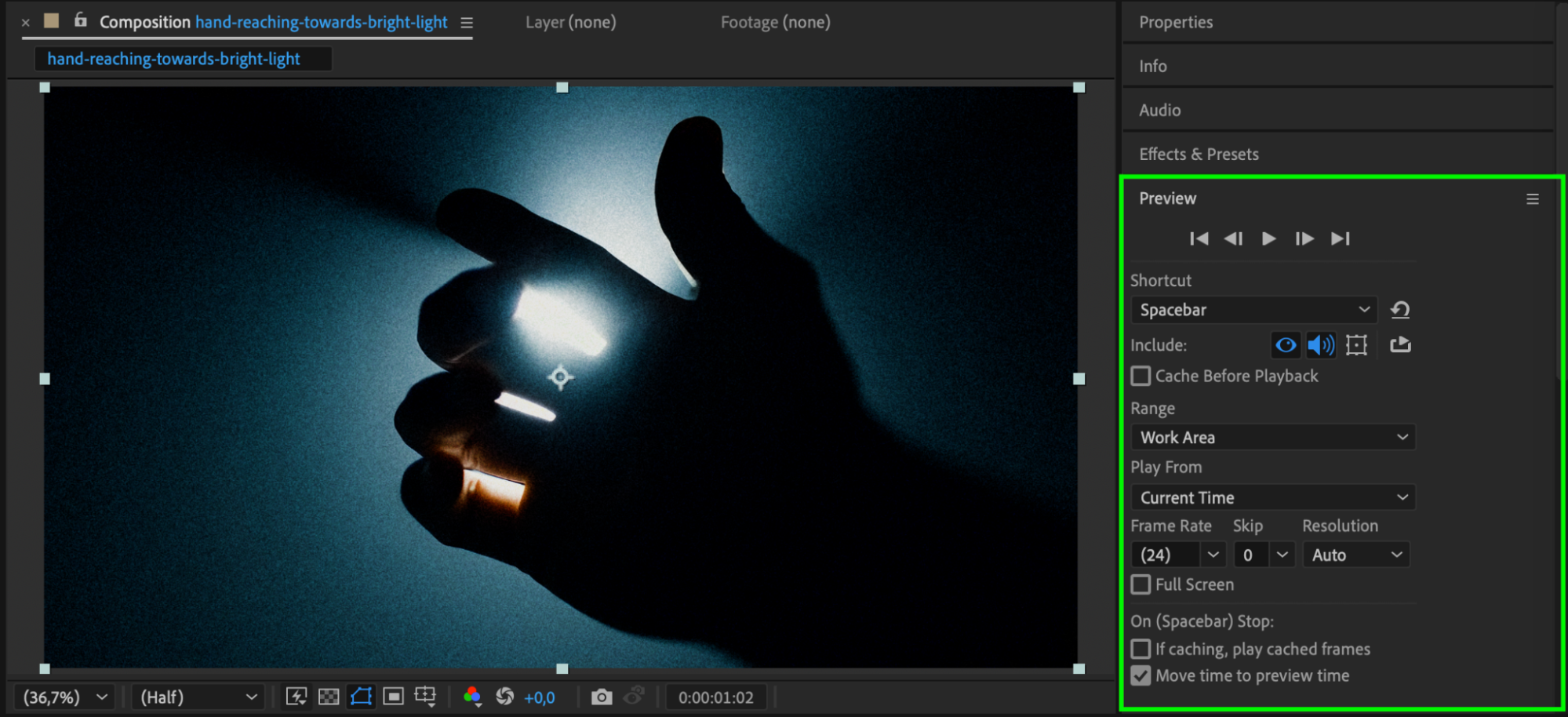Toggle mask and shape path visibility
Image resolution: width=1568 pixels, height=717 pixels.
pos(361,697)
